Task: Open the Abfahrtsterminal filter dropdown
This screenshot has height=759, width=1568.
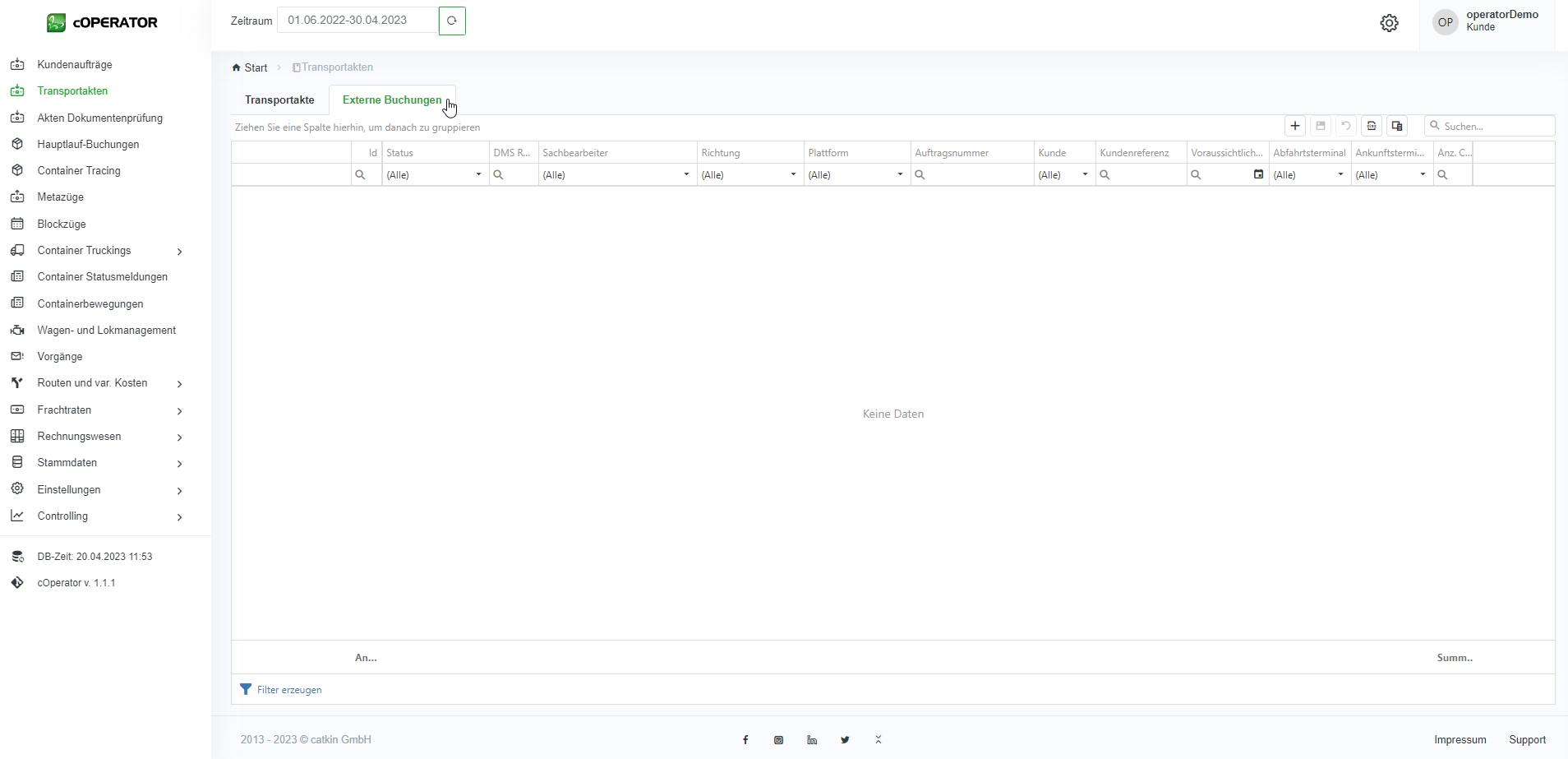Action: tap(1340, 174)
